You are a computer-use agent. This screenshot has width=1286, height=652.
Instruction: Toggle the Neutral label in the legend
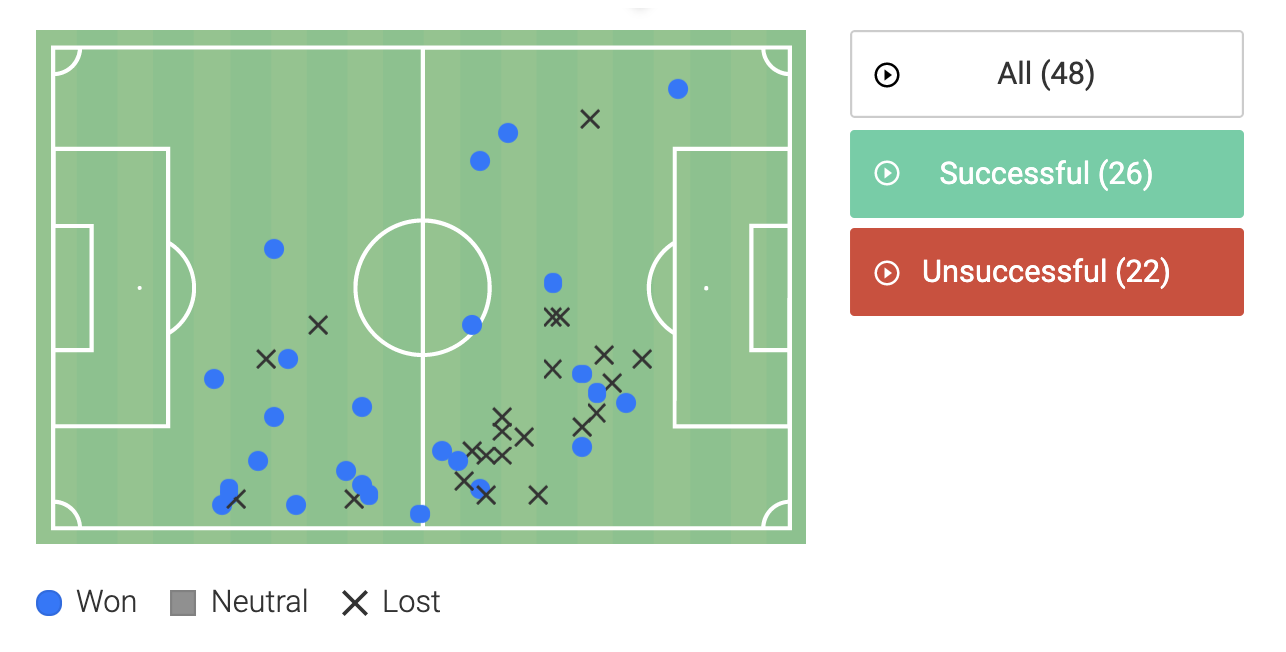pyautogui.click(x=259, y=603)
